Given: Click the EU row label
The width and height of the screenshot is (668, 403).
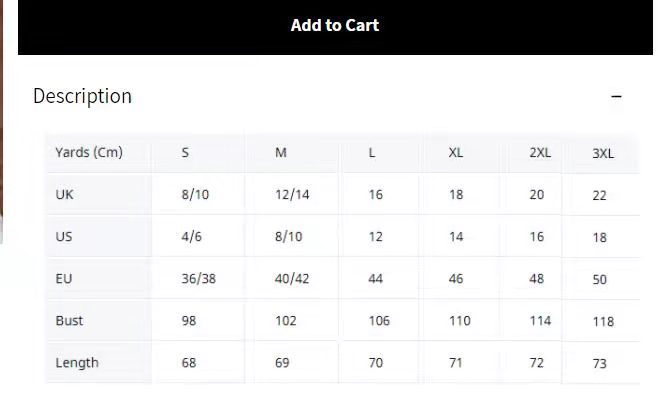Looking at the screenshot, I should pyautogui.click(x=64, y=279).
